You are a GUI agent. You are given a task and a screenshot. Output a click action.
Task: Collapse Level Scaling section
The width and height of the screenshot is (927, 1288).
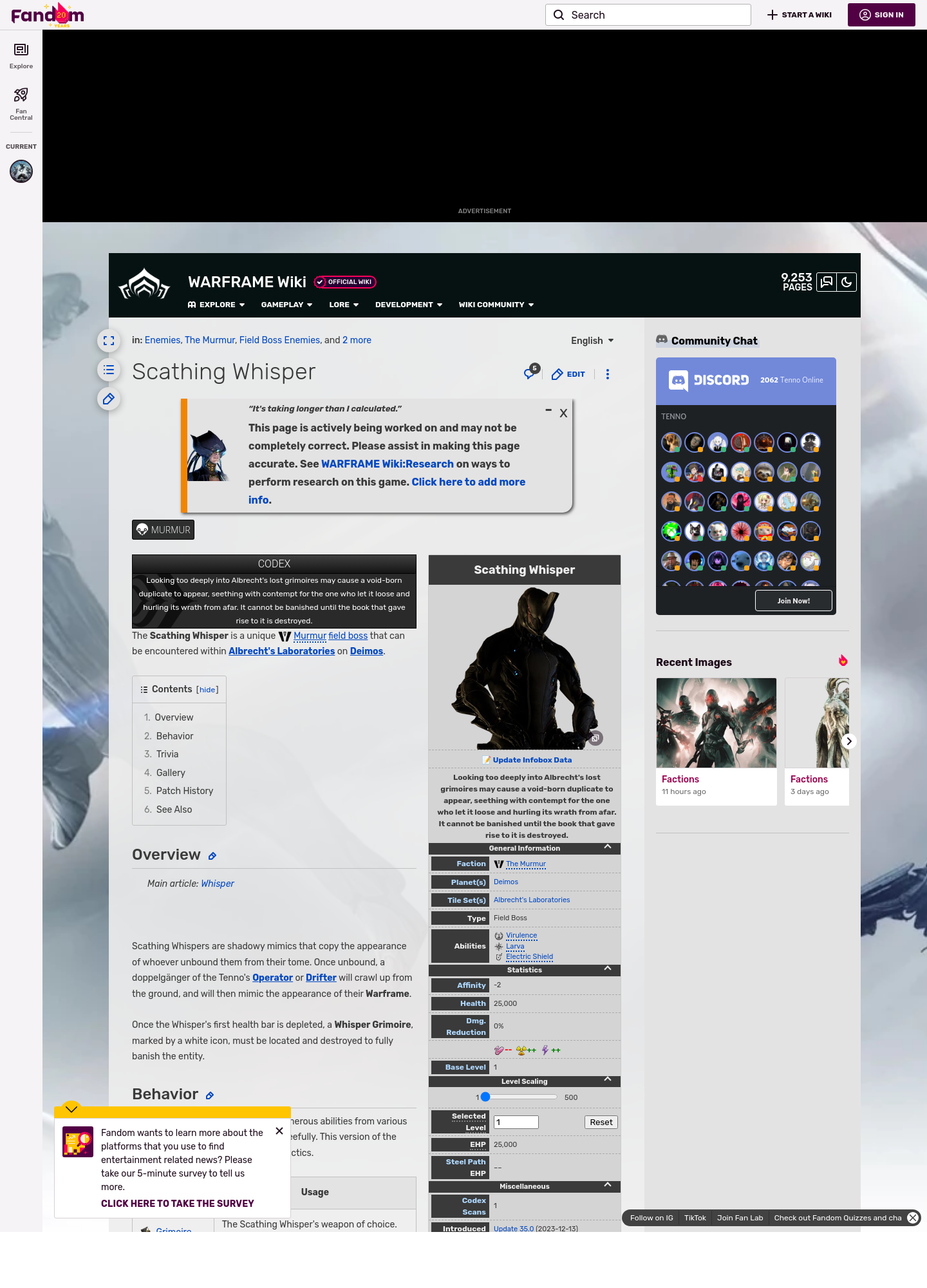click(x=608, y=1080)
